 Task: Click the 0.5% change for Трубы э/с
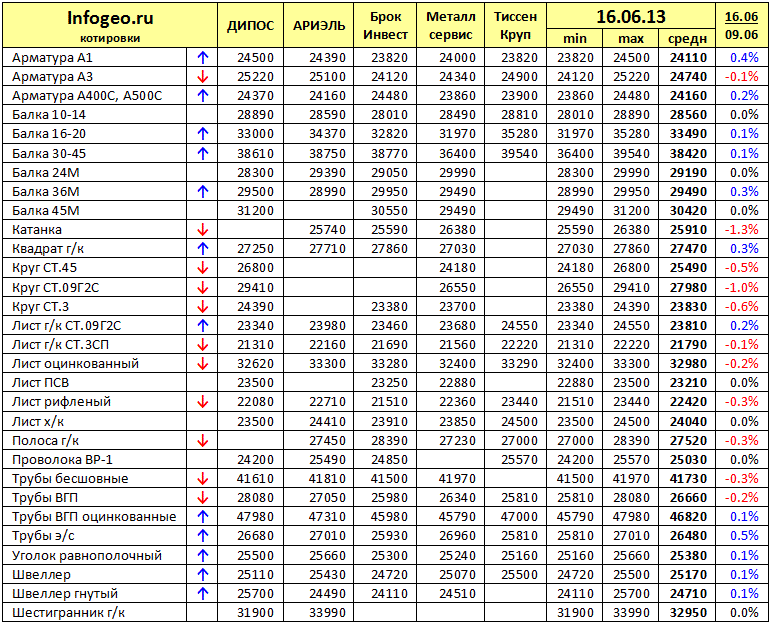[744, 535]
